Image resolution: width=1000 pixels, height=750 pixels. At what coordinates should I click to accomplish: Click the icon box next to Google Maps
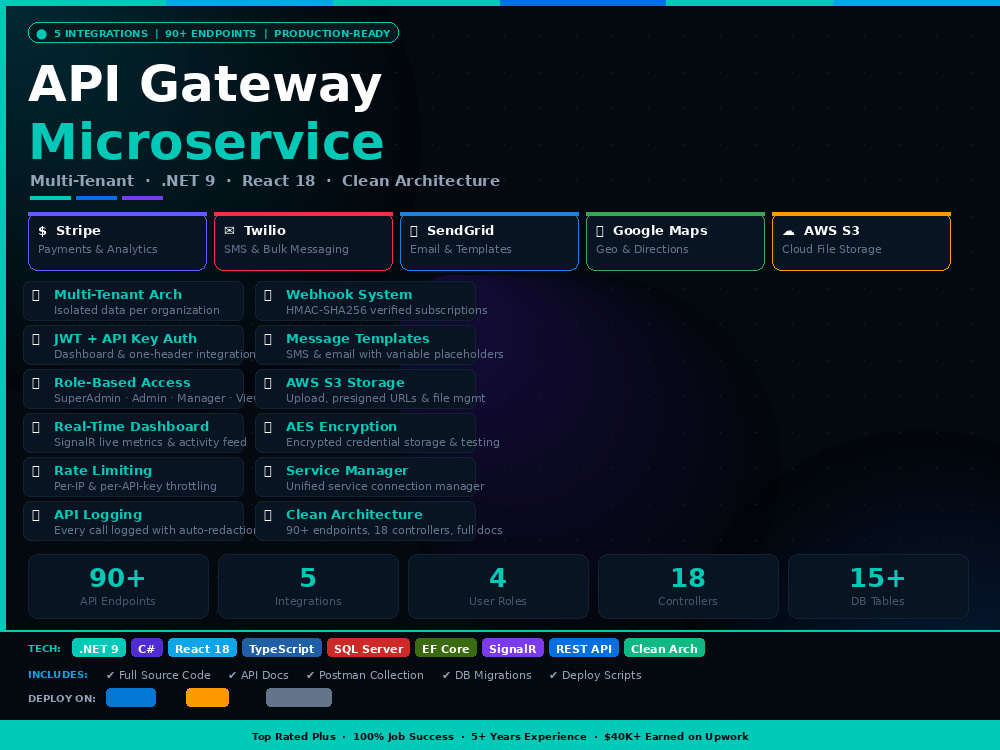pyautogui.click(x=599, y=231)
